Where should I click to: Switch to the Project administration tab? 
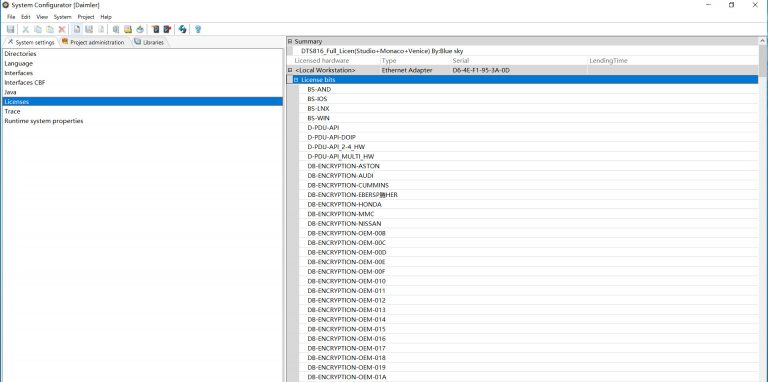click(x=93, y=42)
